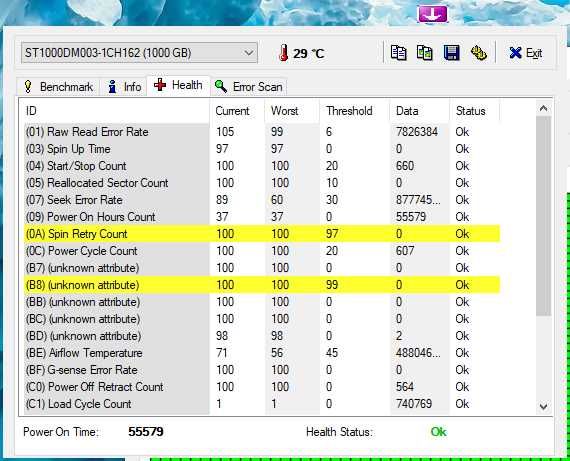The height and width of the screenshot is (461, 570).
Task: Click the bold Power On Time value
Action: [146, 432]
